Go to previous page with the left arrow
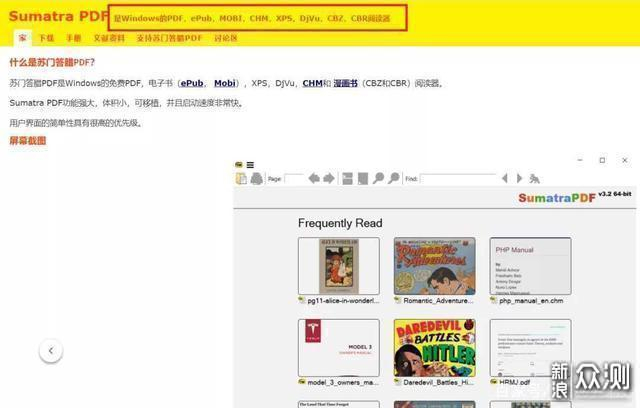Screen dimensions: 640x408 [314, 178]
